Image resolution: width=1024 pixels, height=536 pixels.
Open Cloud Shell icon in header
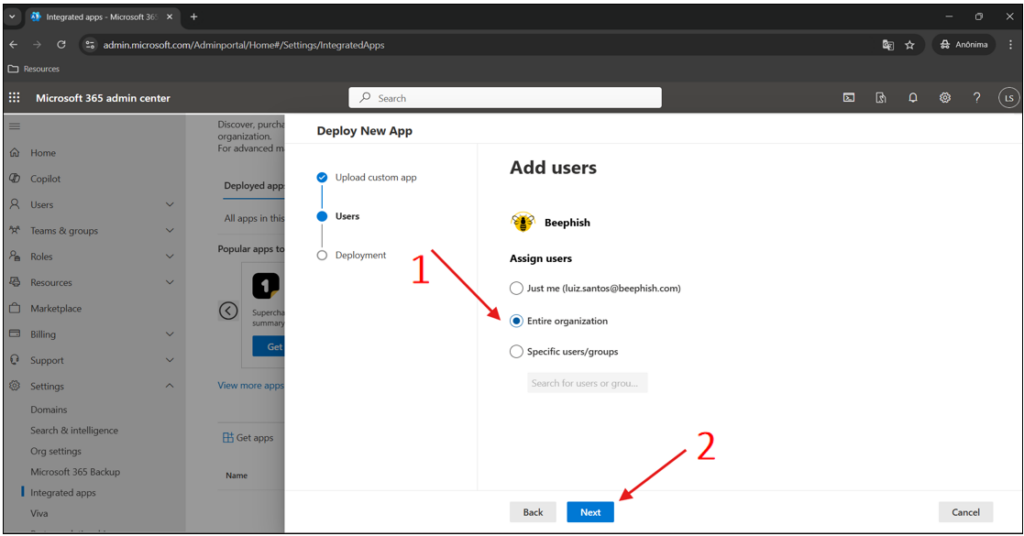coord(848,98)
